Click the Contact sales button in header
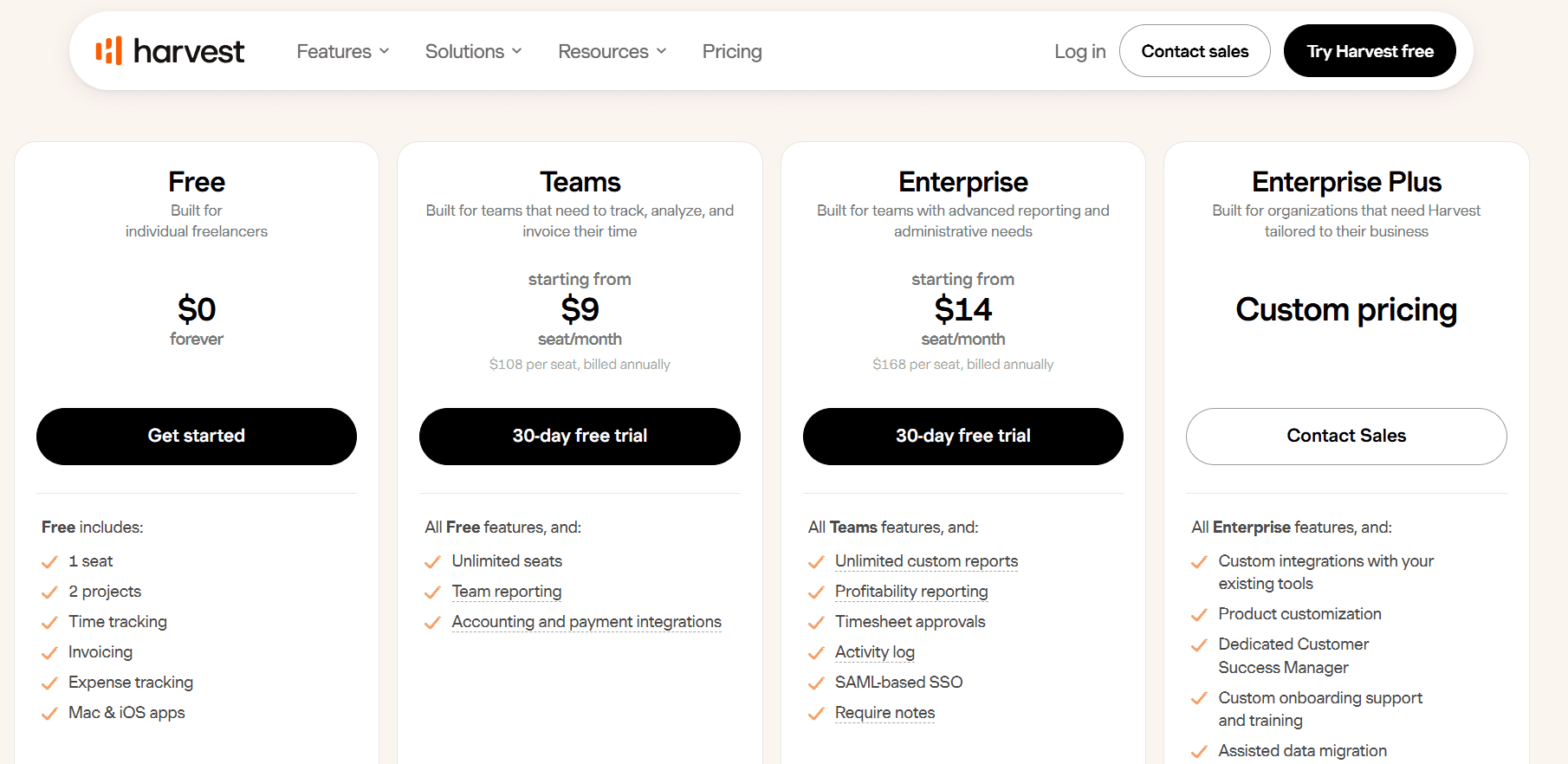Screen dimensions: 1568x764 coord(1195,51)
